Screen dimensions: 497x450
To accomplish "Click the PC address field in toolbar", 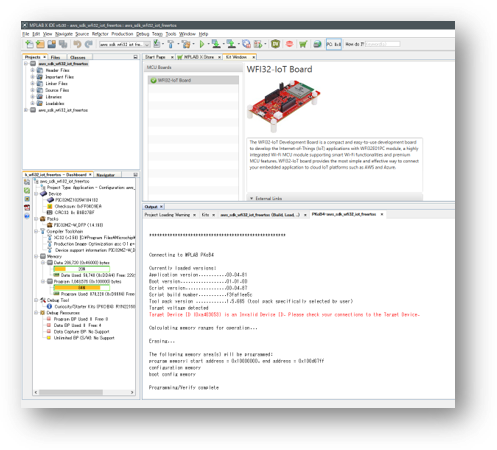I will 334,44.
